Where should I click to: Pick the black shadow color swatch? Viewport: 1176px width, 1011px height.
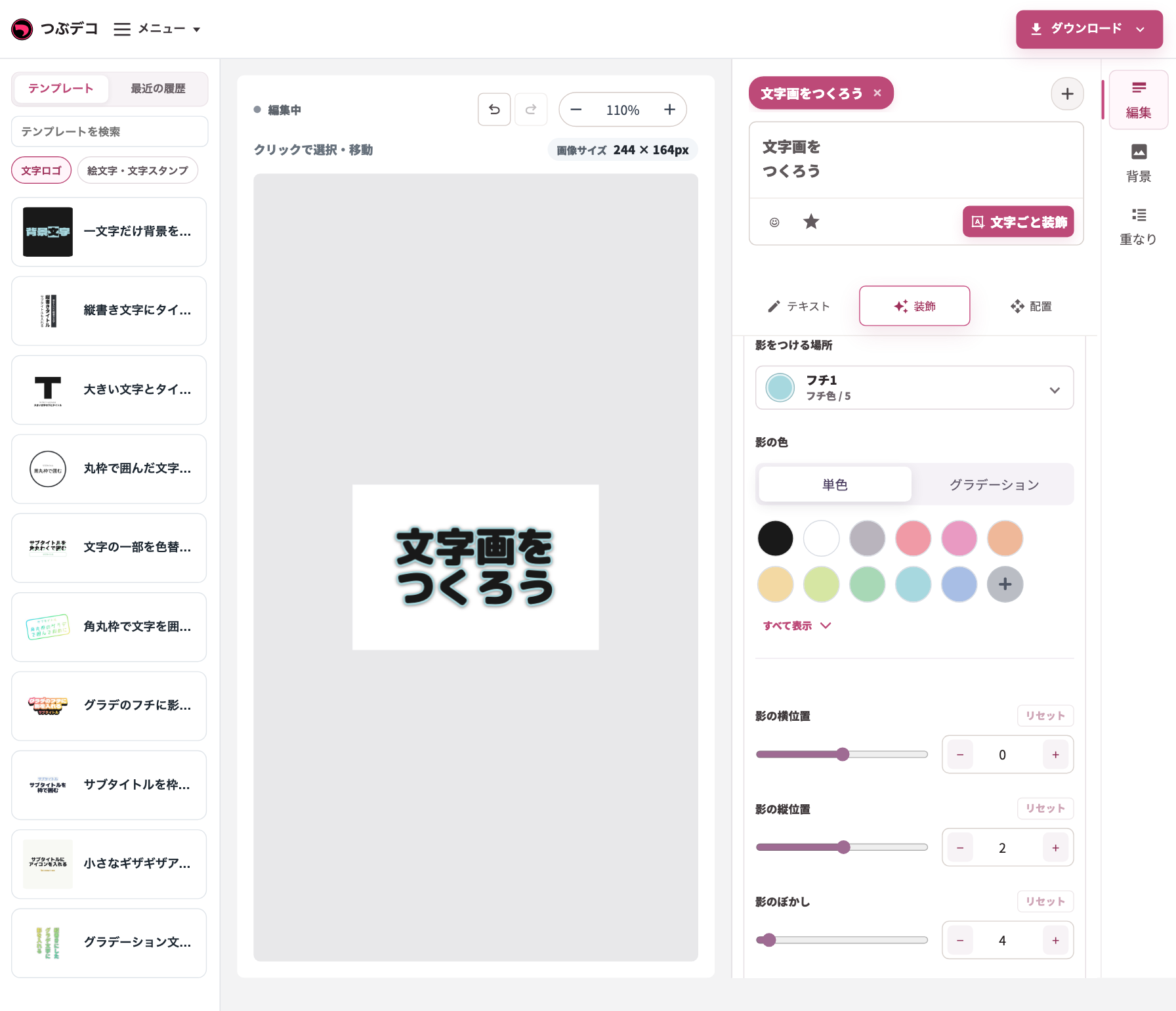coord(775,538)
